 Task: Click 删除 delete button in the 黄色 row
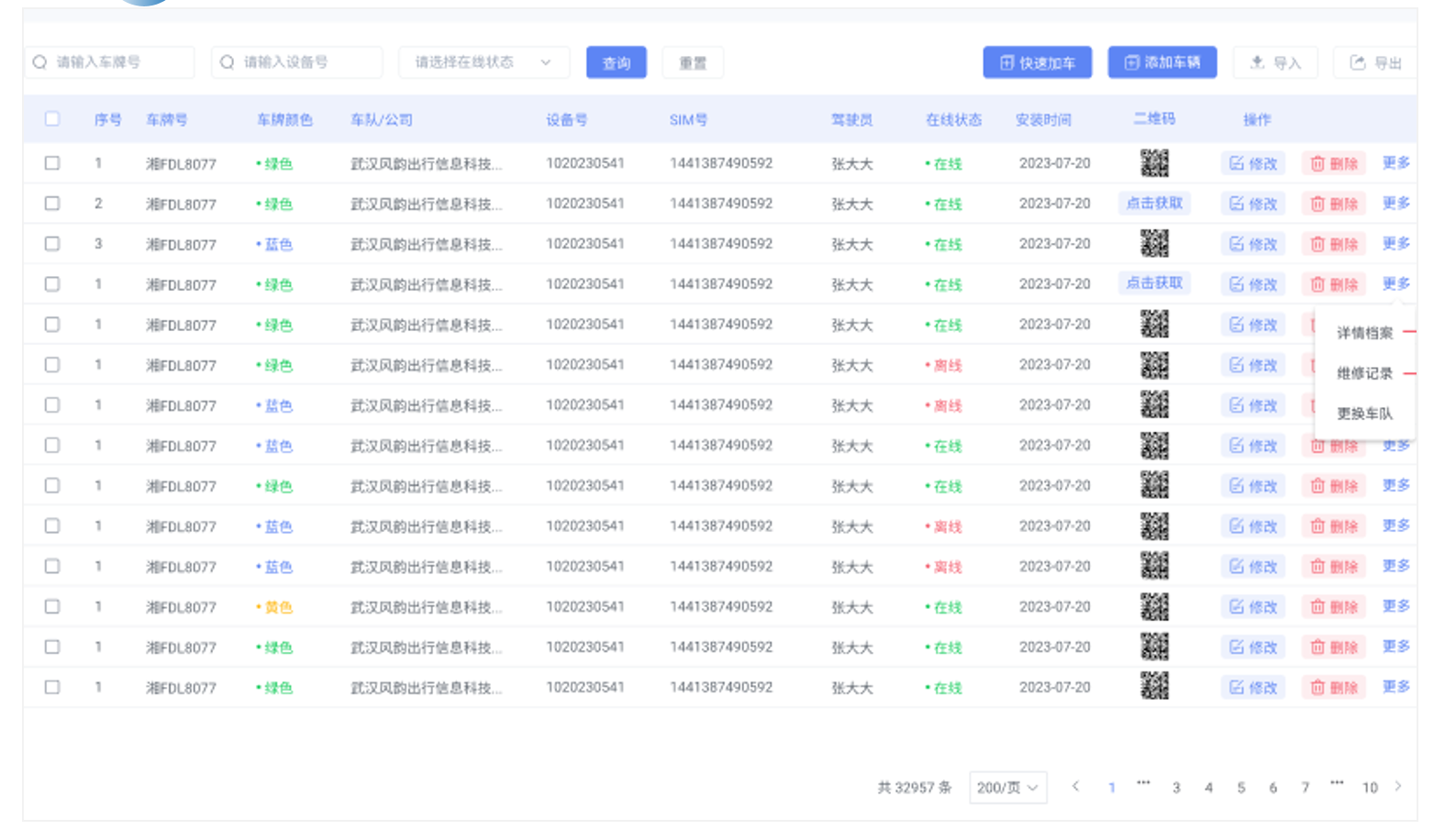point(1334,607)
